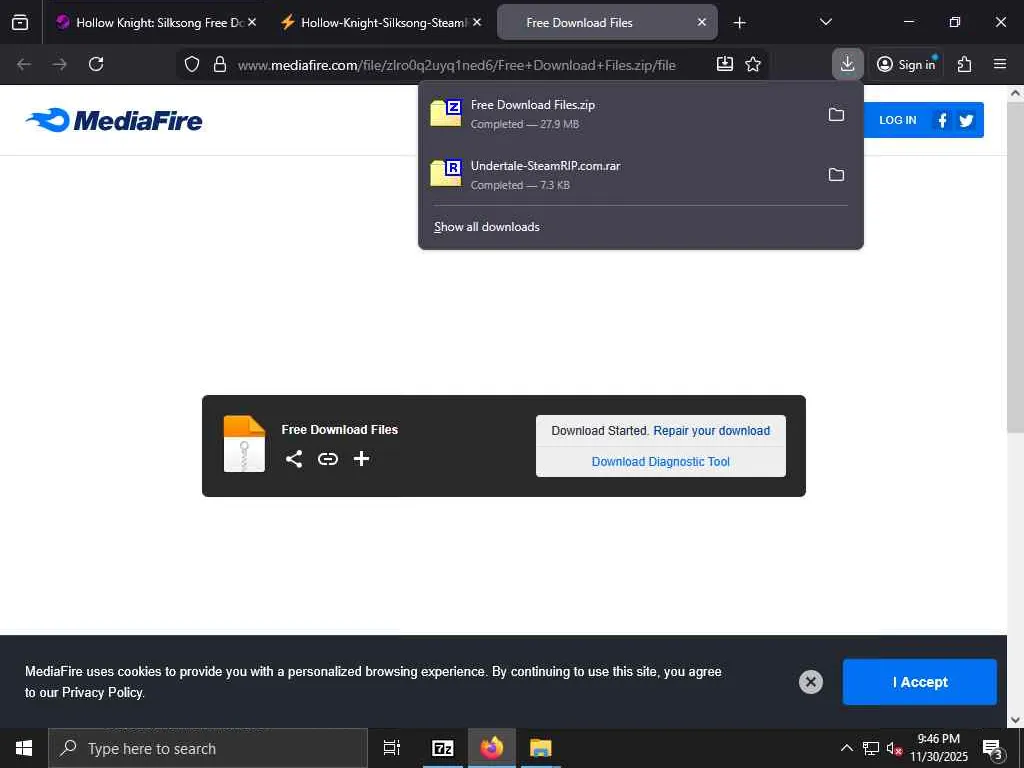Open the notifications action center

coord(993,748)
